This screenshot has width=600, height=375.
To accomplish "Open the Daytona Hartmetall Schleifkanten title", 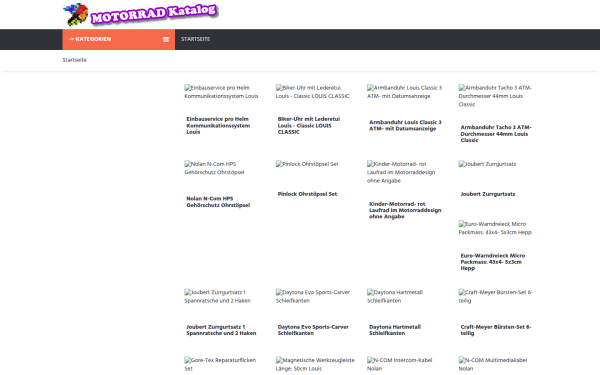I will pyautogui.click(x=395, y=330).
